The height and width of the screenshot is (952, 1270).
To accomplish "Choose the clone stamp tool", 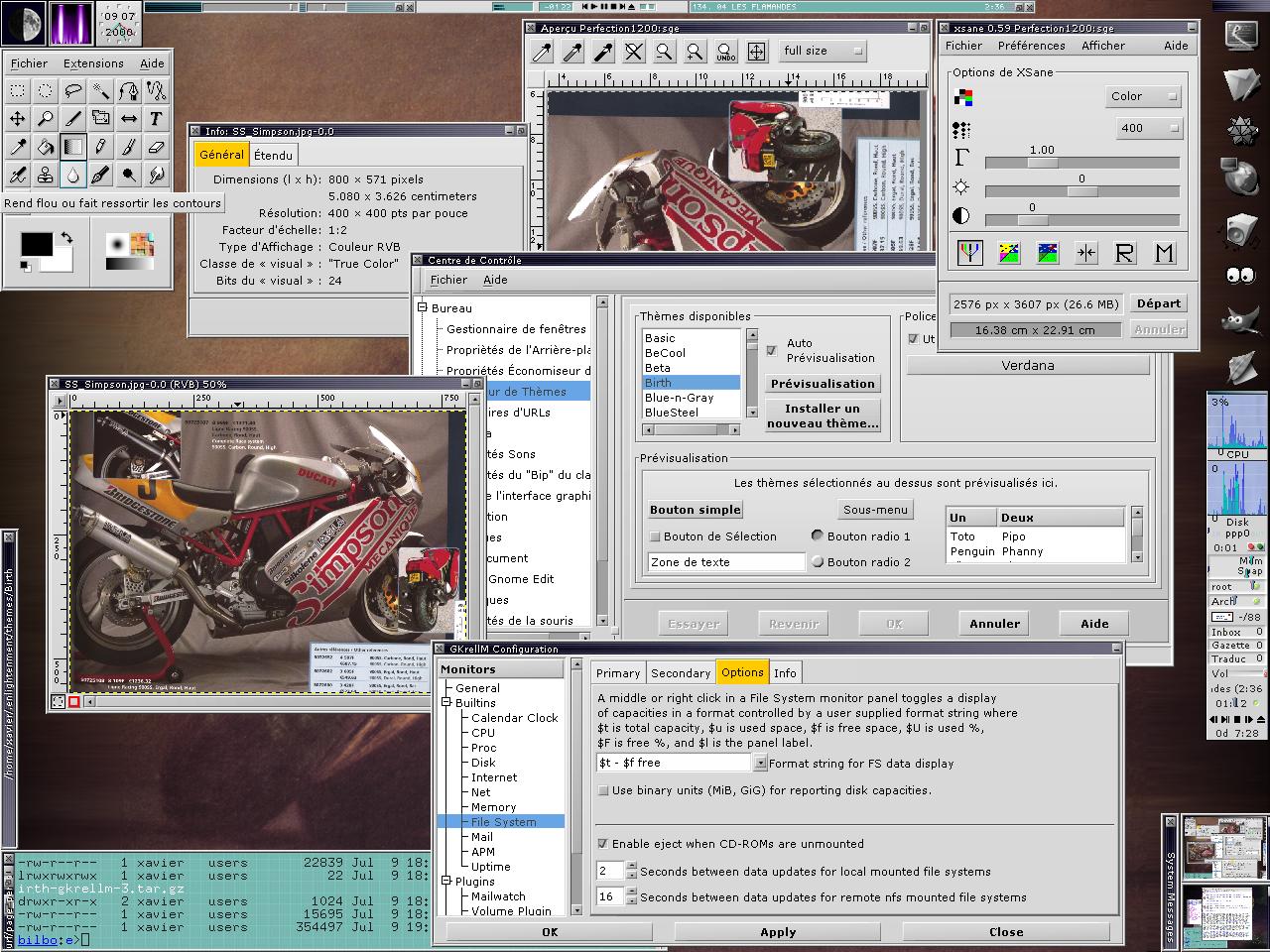I will click(x=45, y=175).
